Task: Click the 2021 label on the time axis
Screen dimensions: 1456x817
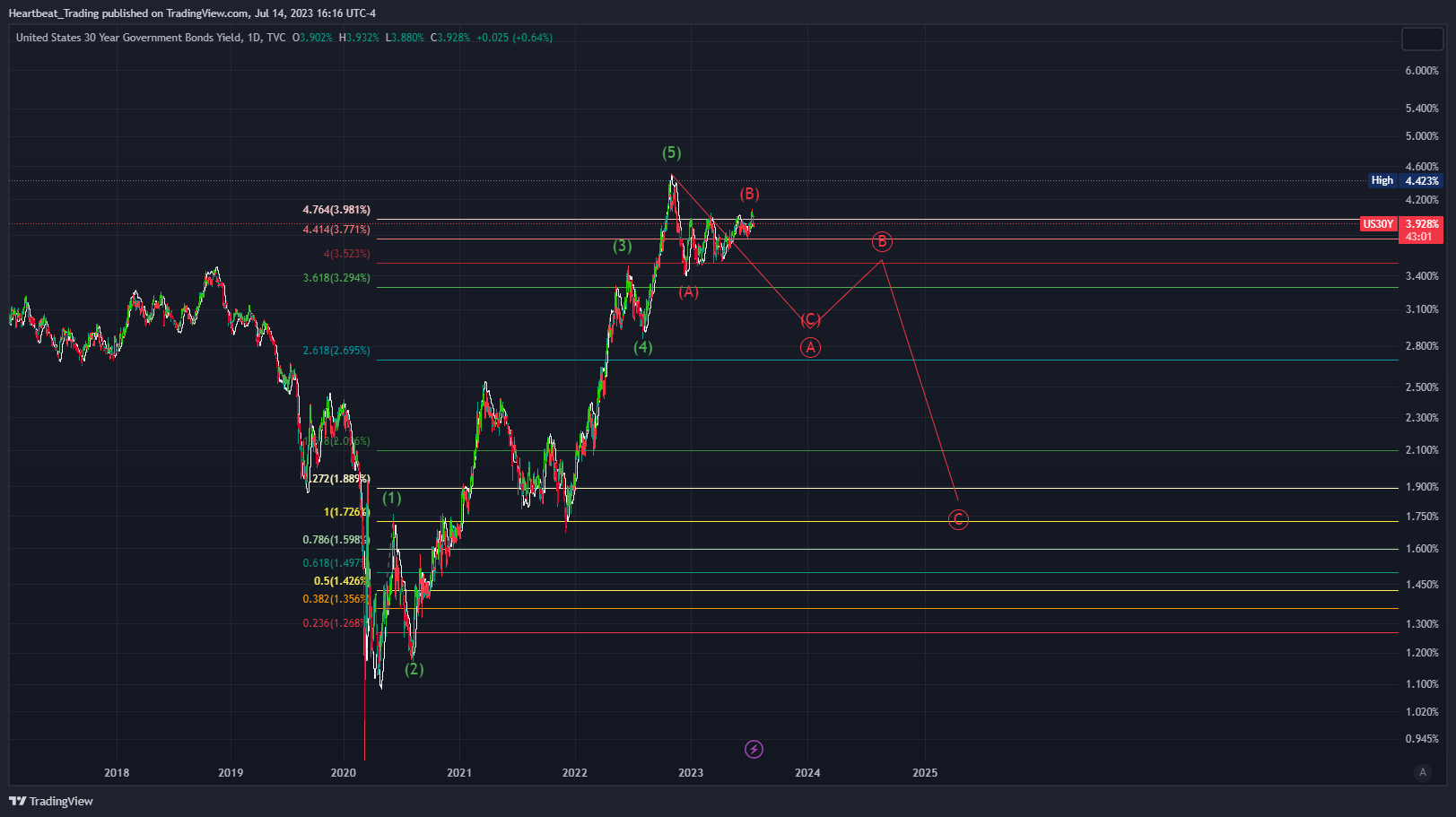Action: coord(459,772)
